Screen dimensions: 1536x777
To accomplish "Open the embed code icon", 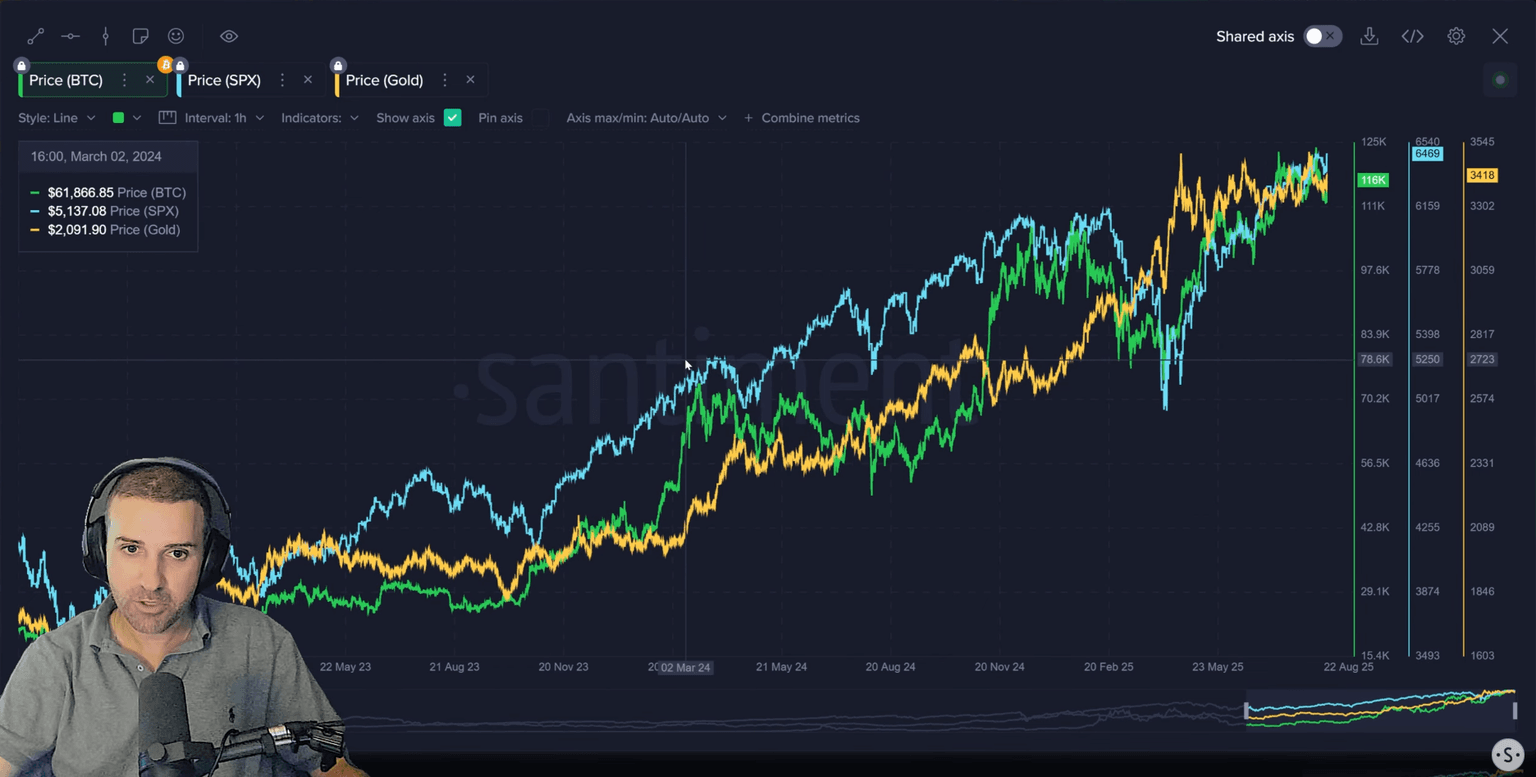I will (x=1412, y=36).
